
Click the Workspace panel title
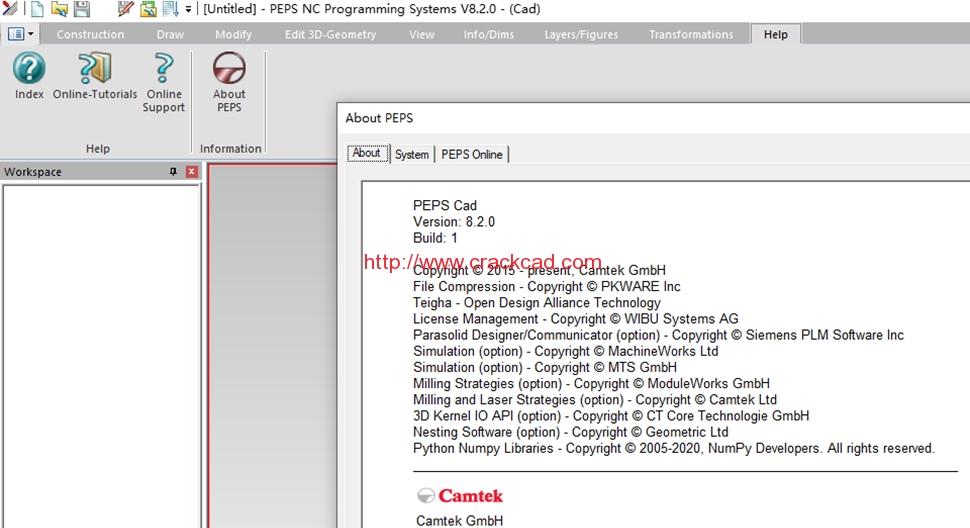[33, 172]
